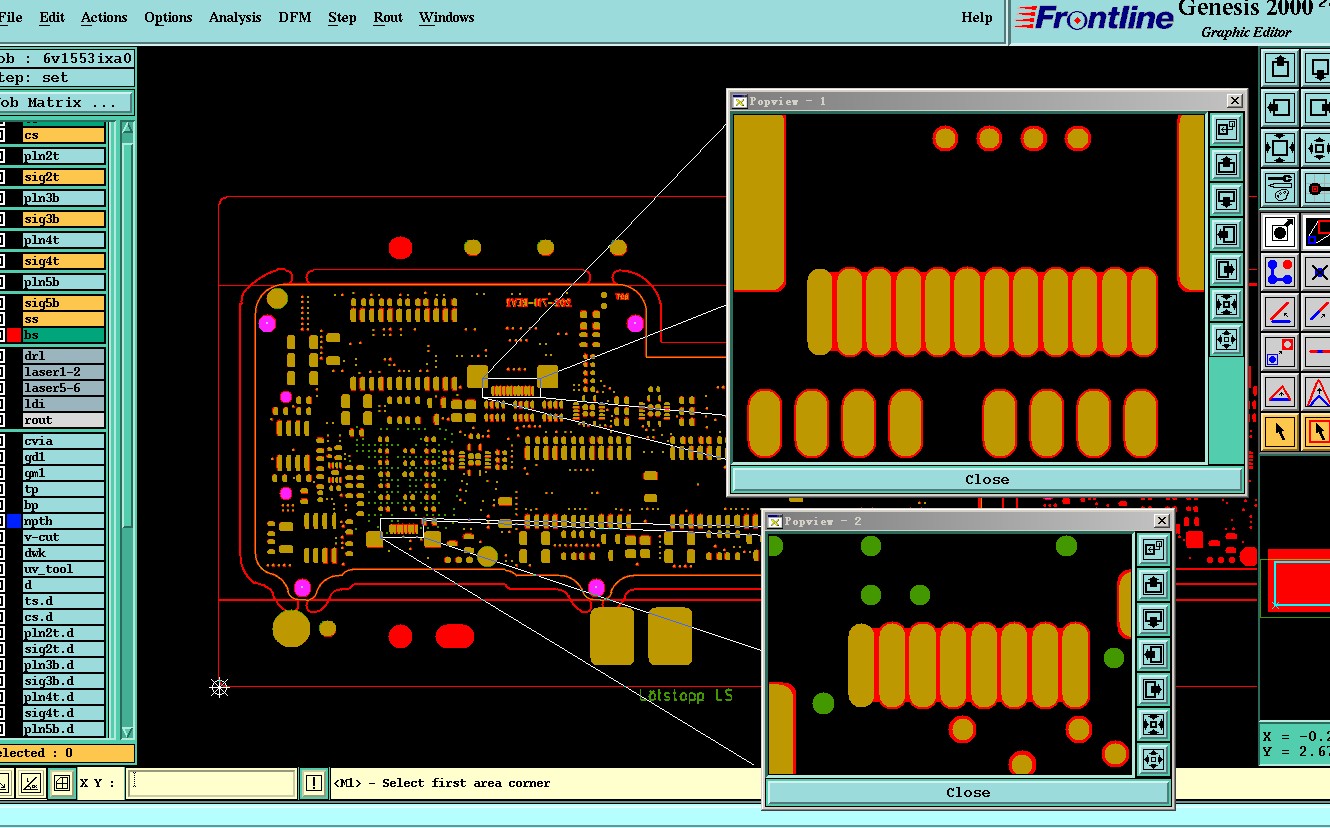This screenshot has width=1330, height=828.
Task: Click pan up icon in main toolbar
Action: click(1280, 68)
